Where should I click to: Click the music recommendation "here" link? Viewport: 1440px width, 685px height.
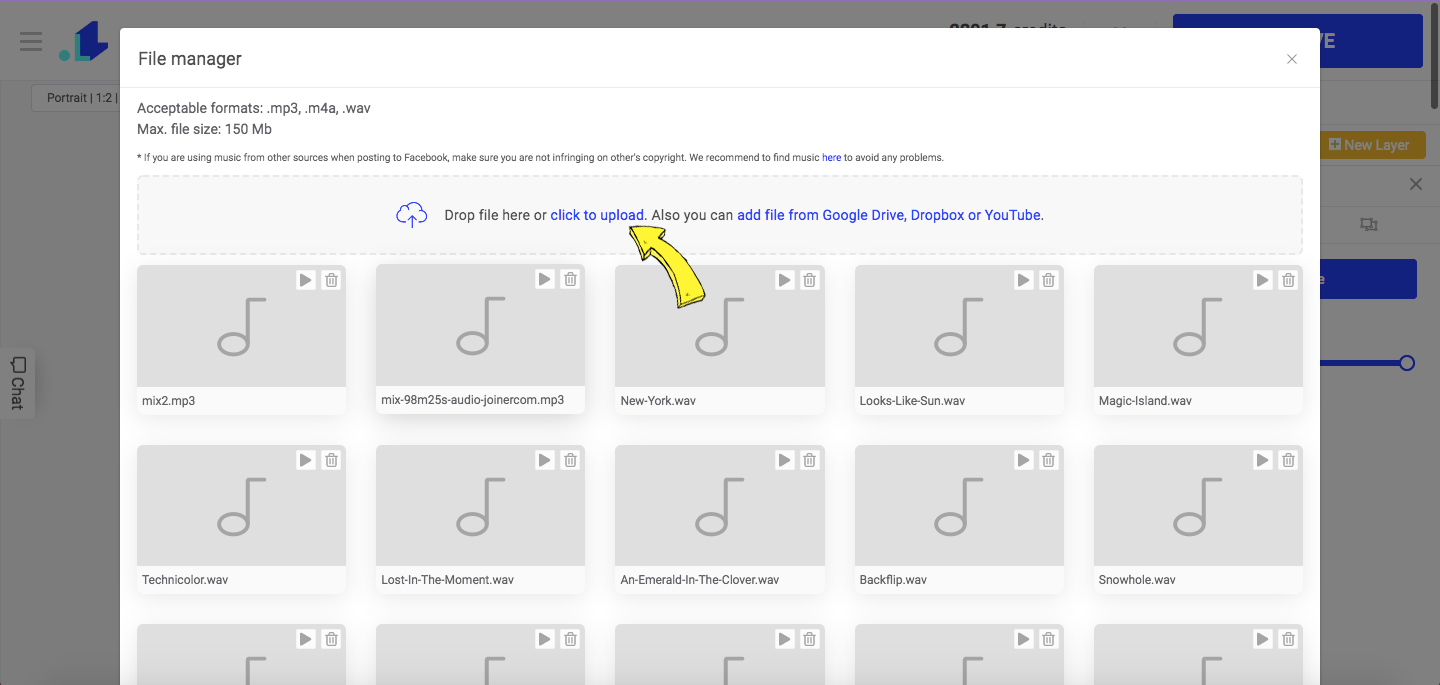[831, 157]
